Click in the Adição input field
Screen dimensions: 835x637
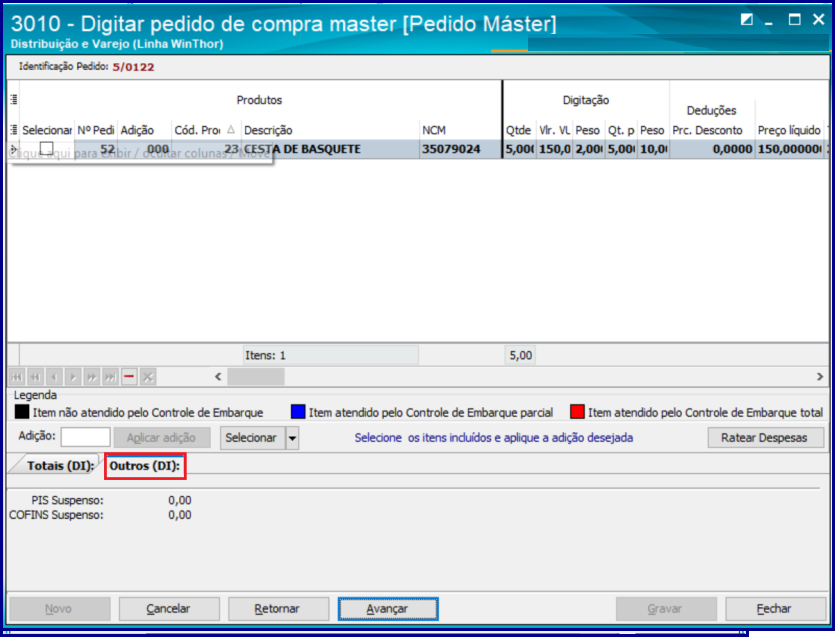85,437
